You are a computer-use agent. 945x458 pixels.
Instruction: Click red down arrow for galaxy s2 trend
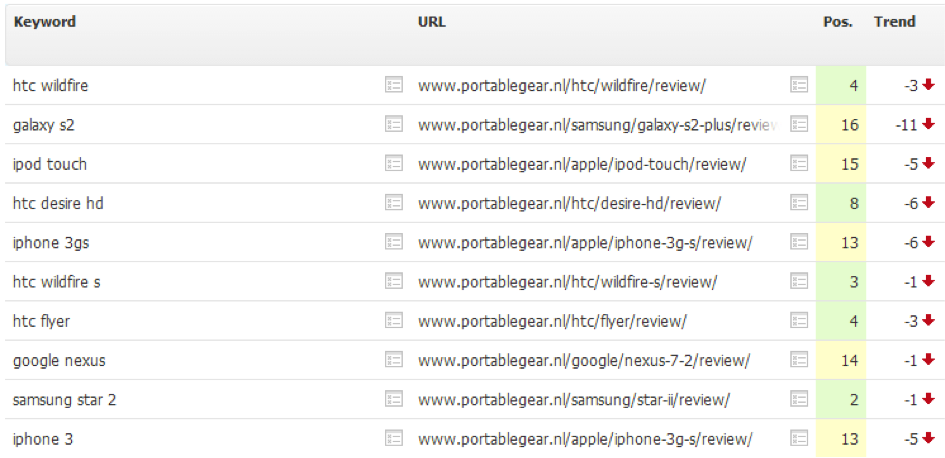[929, 124]
